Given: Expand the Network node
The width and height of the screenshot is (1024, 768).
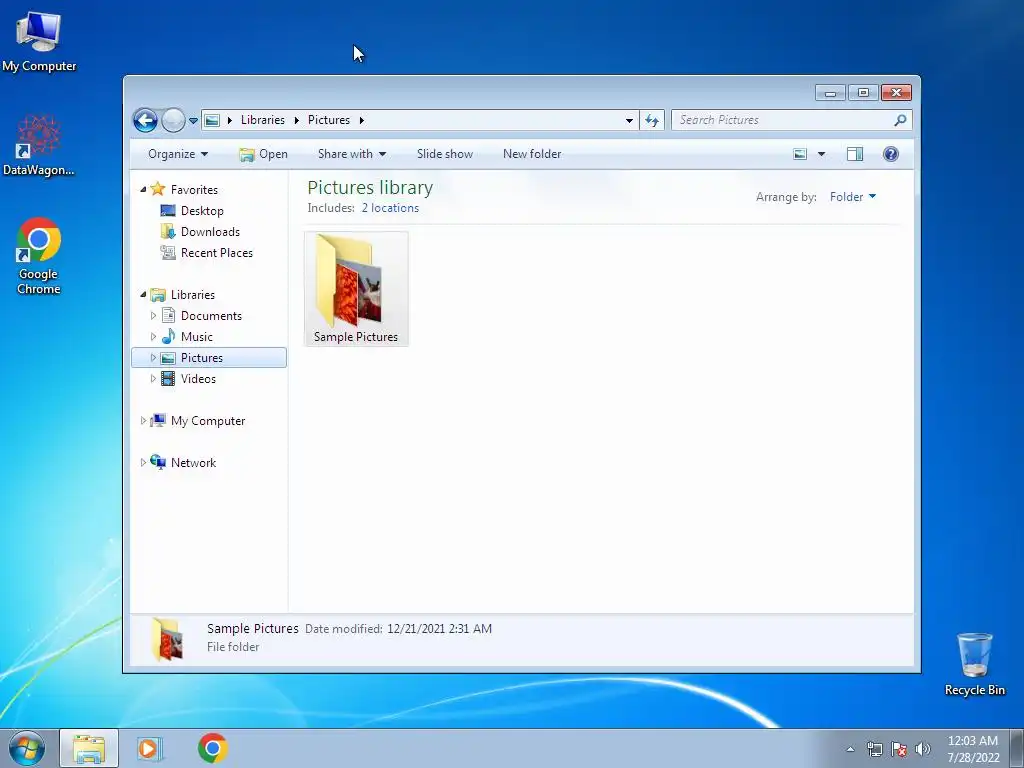Looking at the screenshot, I should click(143, 463).
